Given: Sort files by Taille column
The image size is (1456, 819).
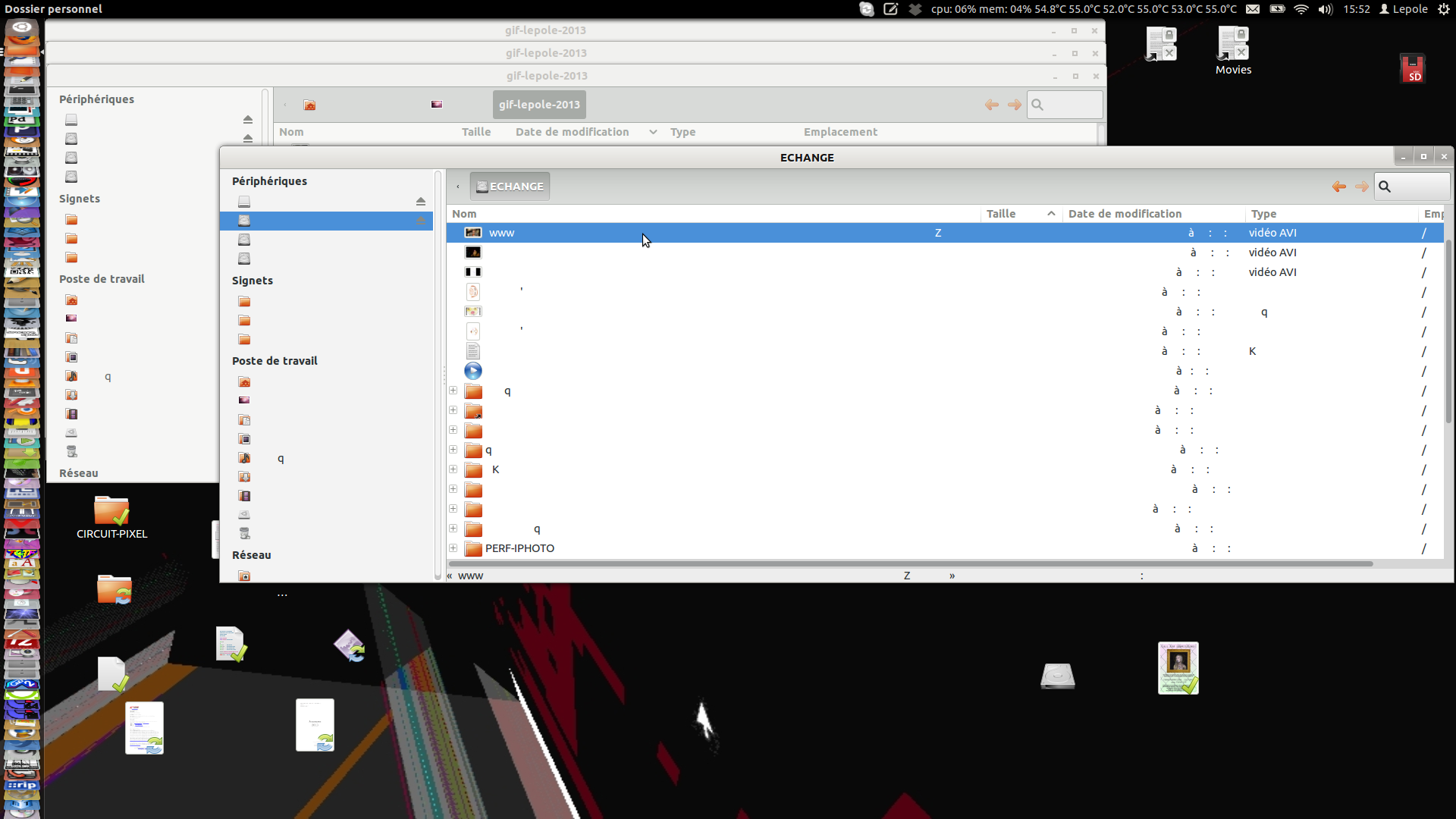Looking at the screenshot, I should [1000, 214].
